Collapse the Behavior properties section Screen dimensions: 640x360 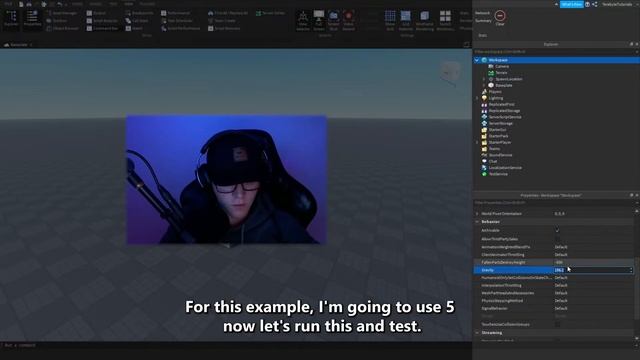(x=477, y=222)
